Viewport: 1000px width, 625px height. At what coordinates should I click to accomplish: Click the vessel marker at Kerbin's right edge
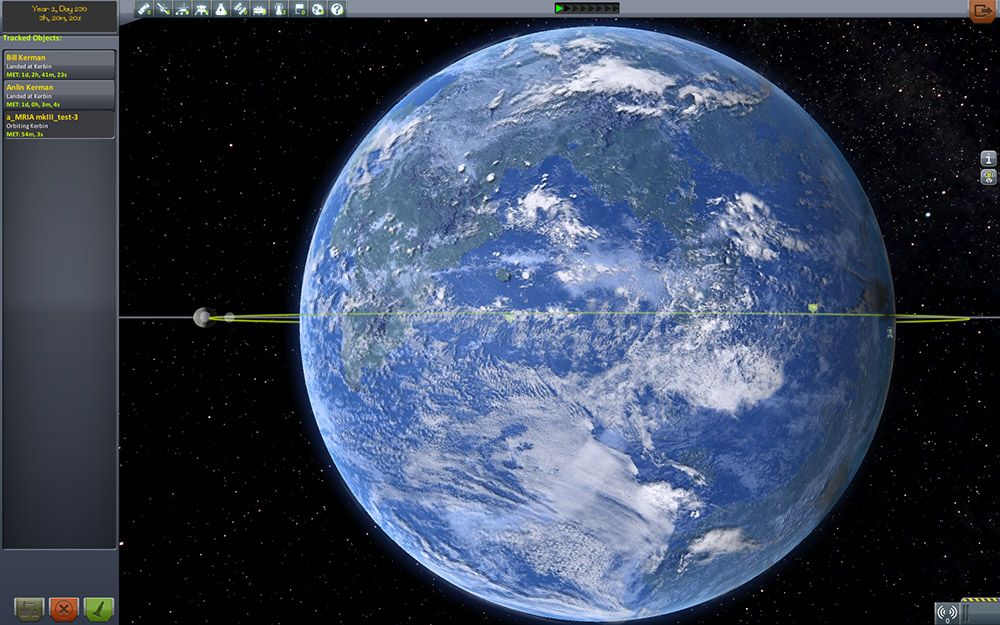890,332
